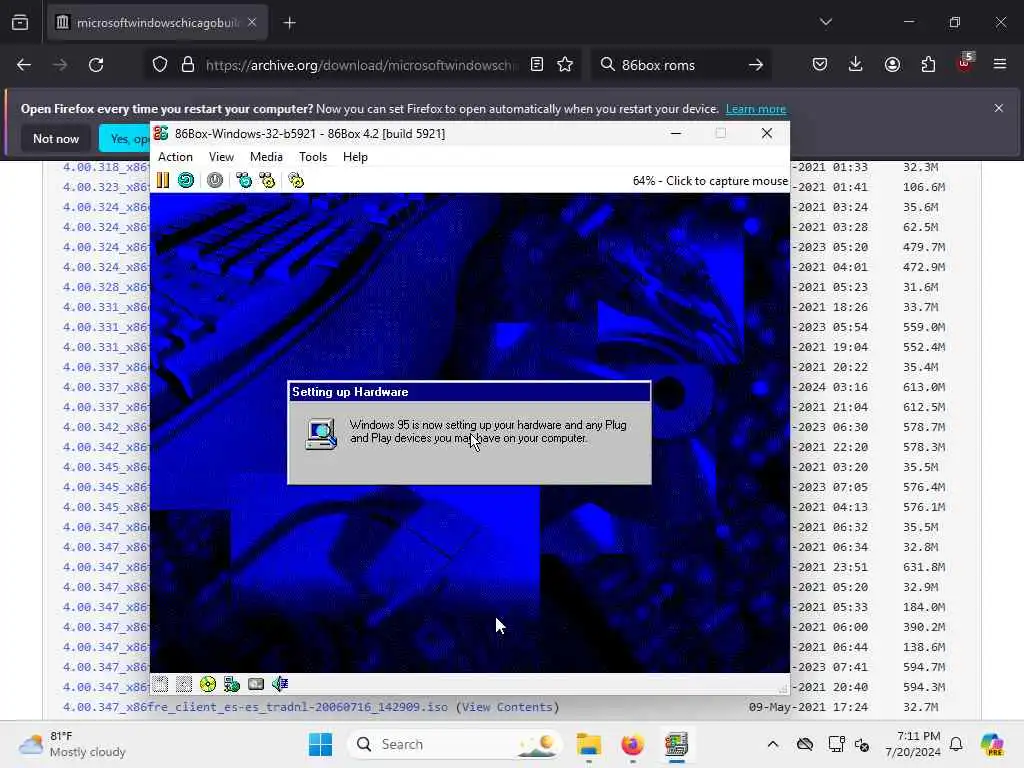Select the microsoftwindowschicagobuild tab
1024x768 pixels.
(157, 23)
